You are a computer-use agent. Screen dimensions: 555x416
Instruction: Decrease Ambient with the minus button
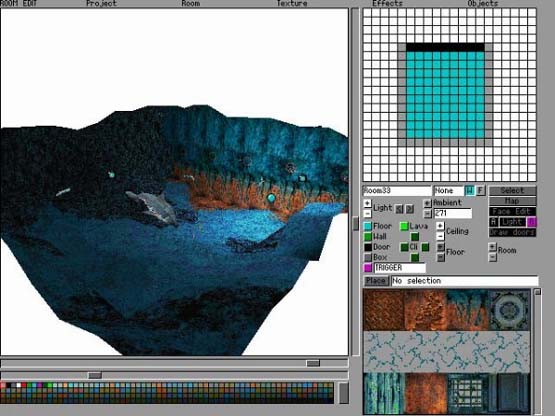(428, 213)
